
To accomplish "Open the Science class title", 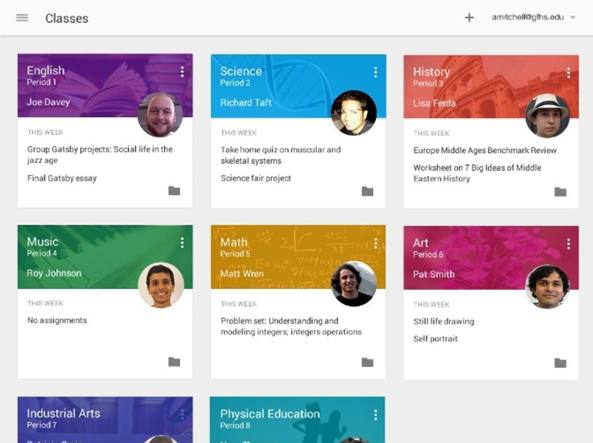I will pos(241,71).
